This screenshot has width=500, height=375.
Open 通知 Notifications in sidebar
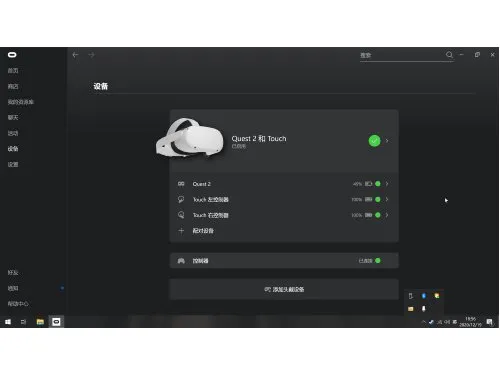[13, 288]
